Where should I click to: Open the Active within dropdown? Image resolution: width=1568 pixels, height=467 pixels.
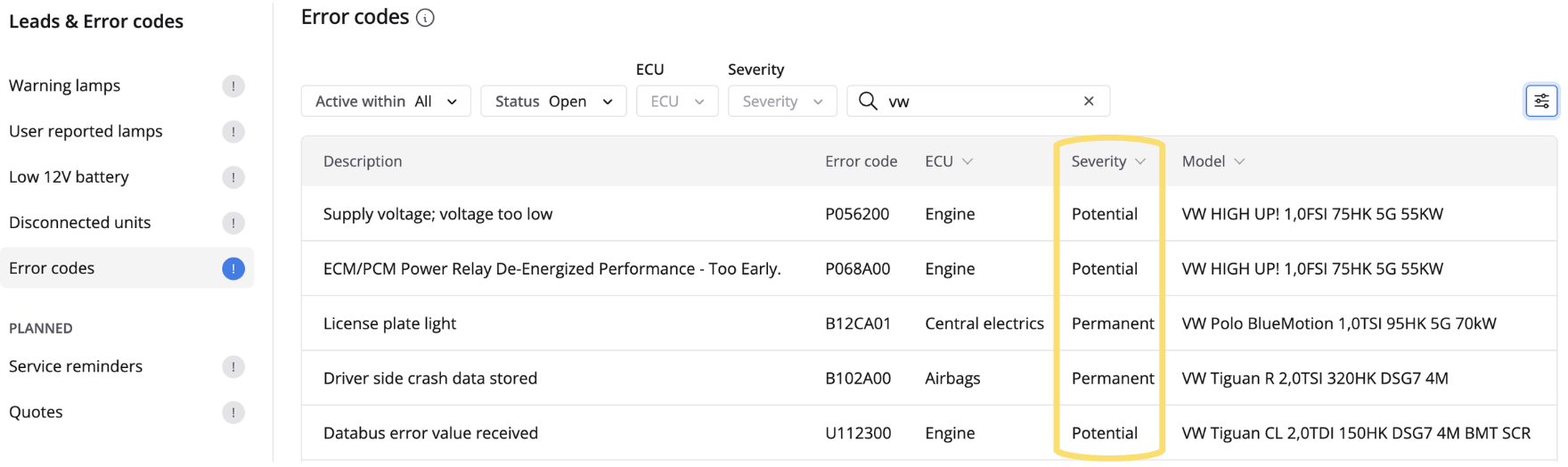pyautogui.click(x=386, y=101)
